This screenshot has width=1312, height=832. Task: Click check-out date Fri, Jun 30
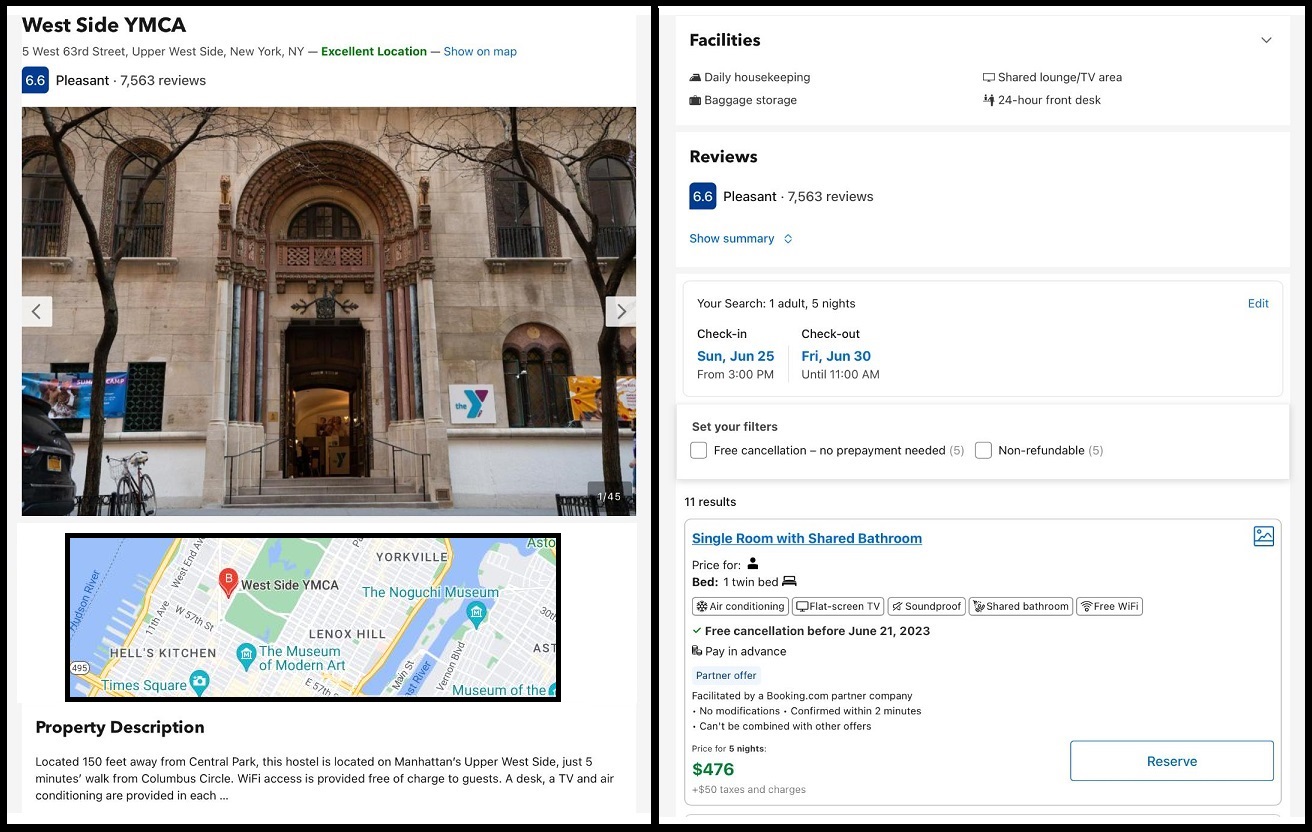[836, 356]
